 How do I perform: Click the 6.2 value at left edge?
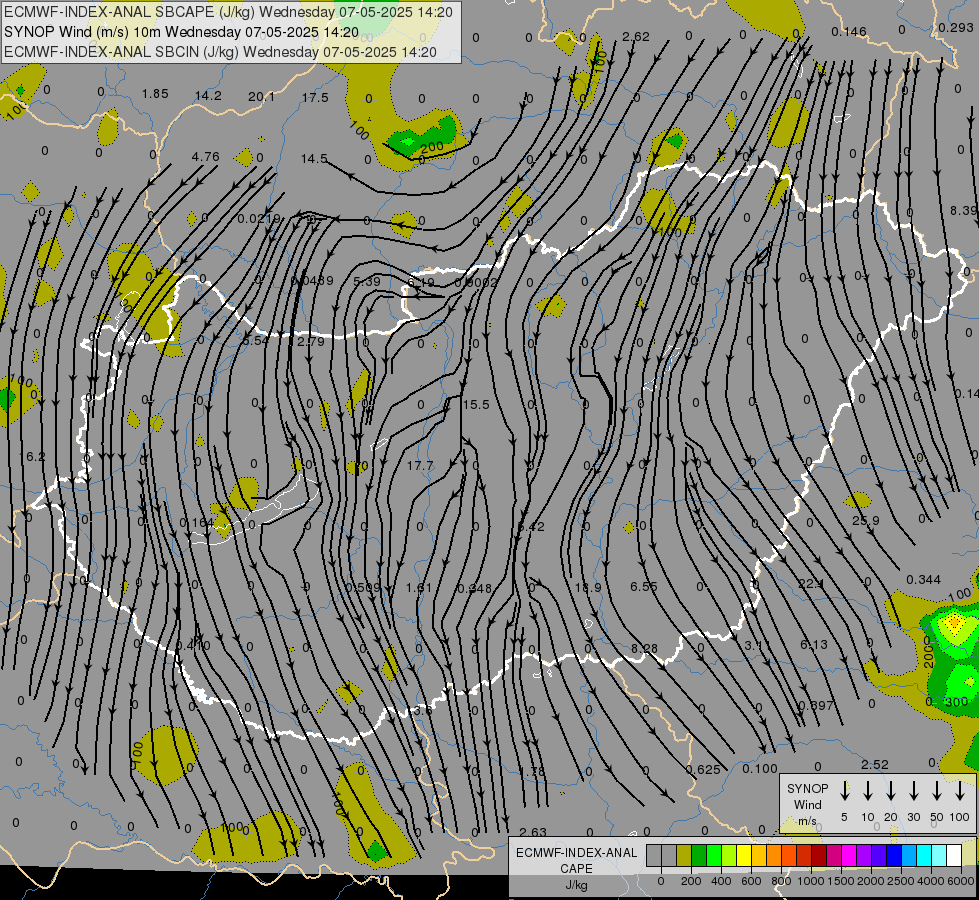point(36,457)
